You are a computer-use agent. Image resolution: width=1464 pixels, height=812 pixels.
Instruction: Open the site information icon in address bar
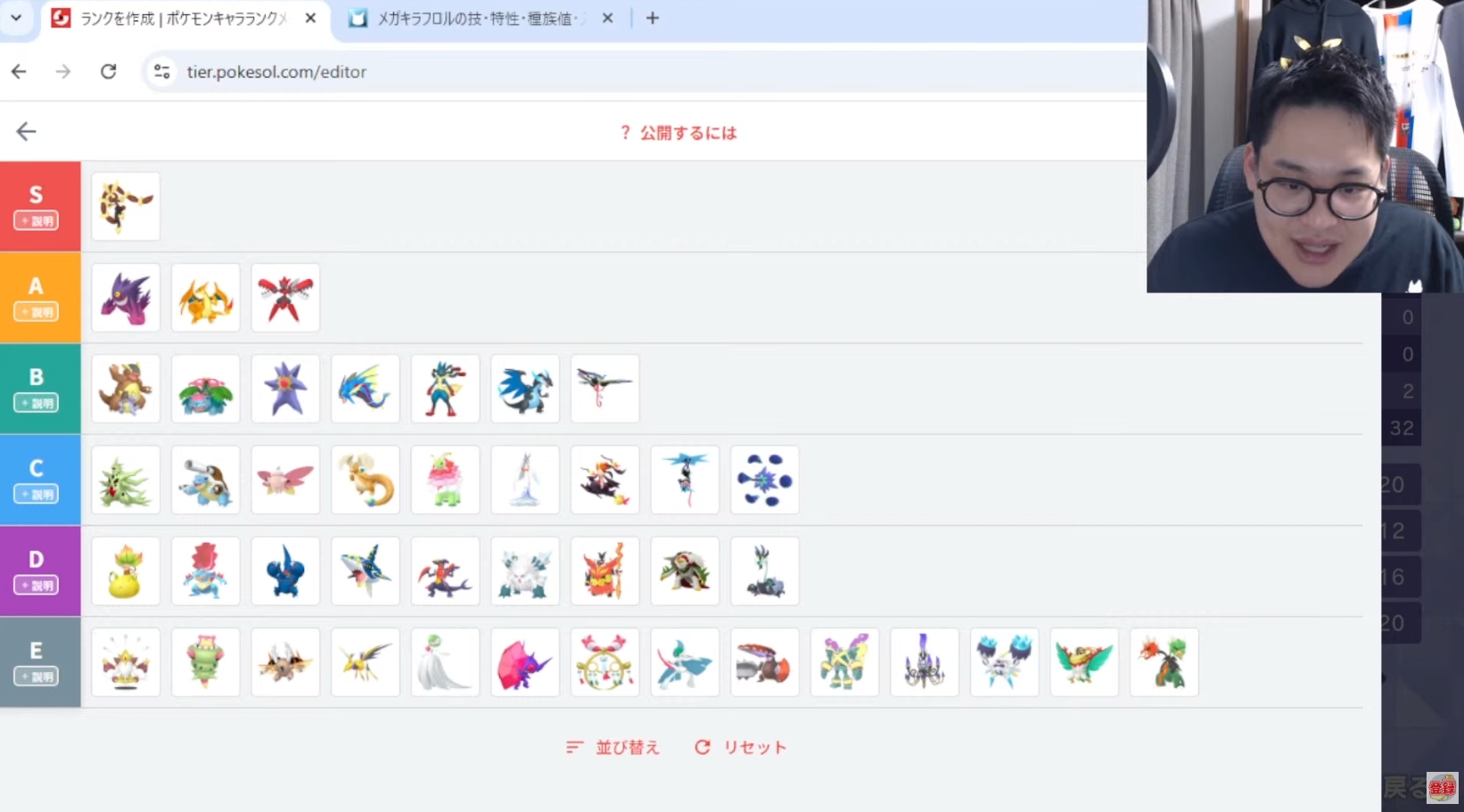[161, 71]
